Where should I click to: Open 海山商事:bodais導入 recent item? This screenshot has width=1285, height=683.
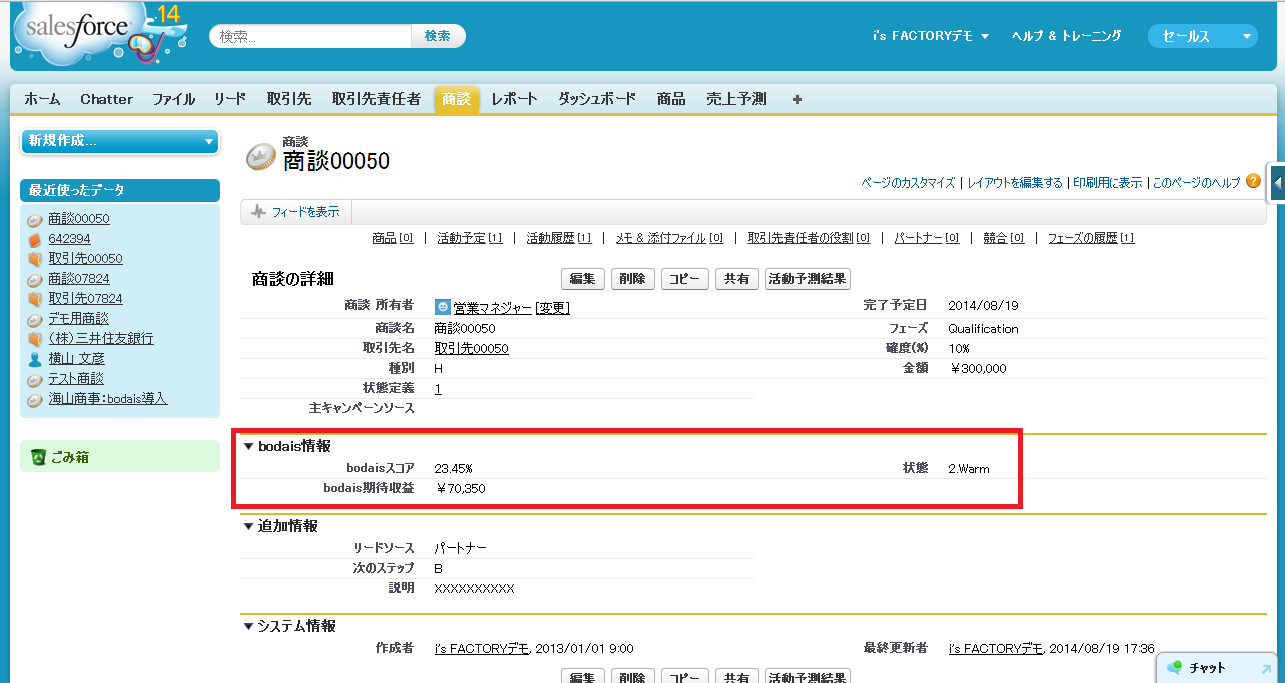108,399
